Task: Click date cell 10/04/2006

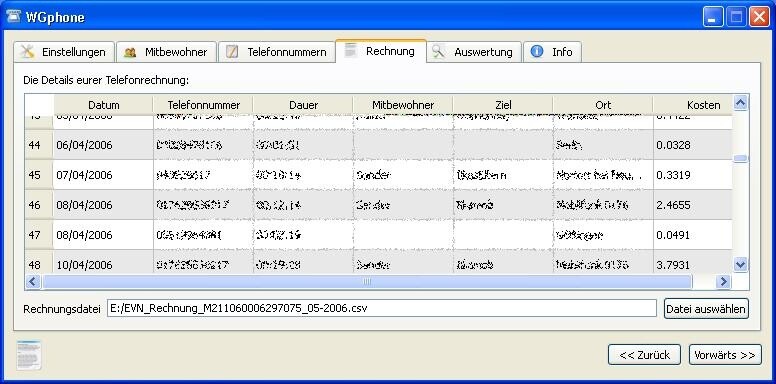Action: [103, 261]
